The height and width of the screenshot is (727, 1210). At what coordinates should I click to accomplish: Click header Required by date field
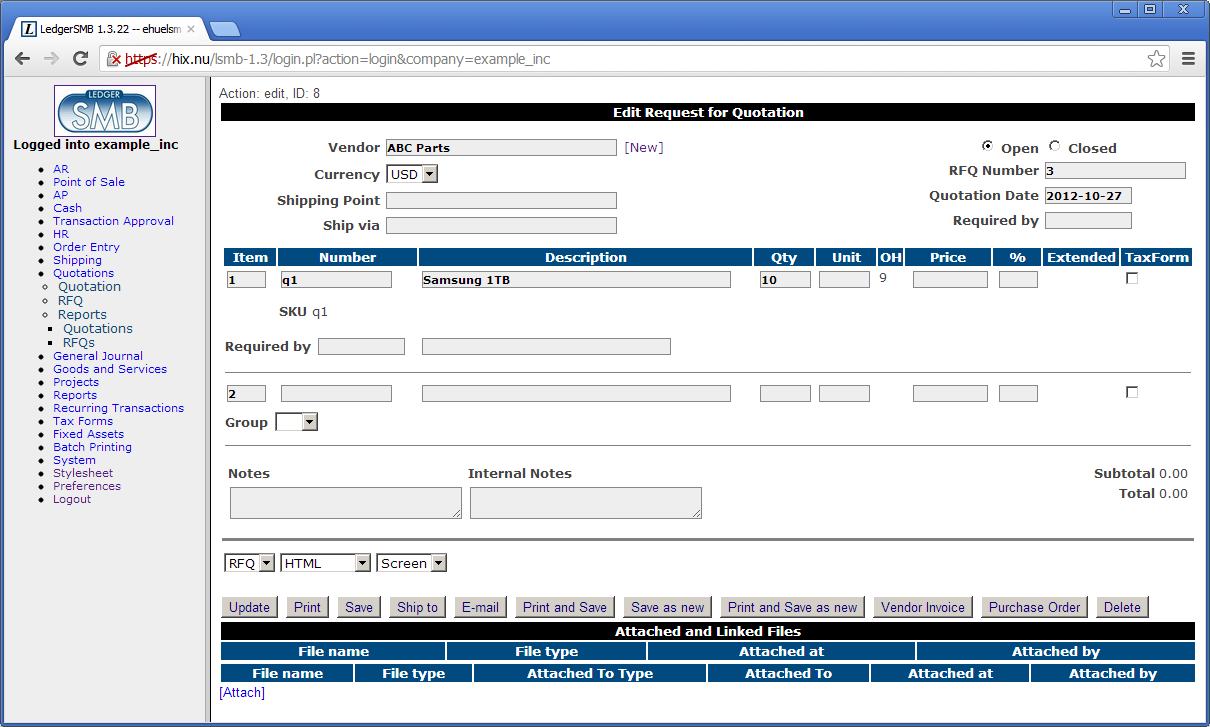pos(1088,220)
